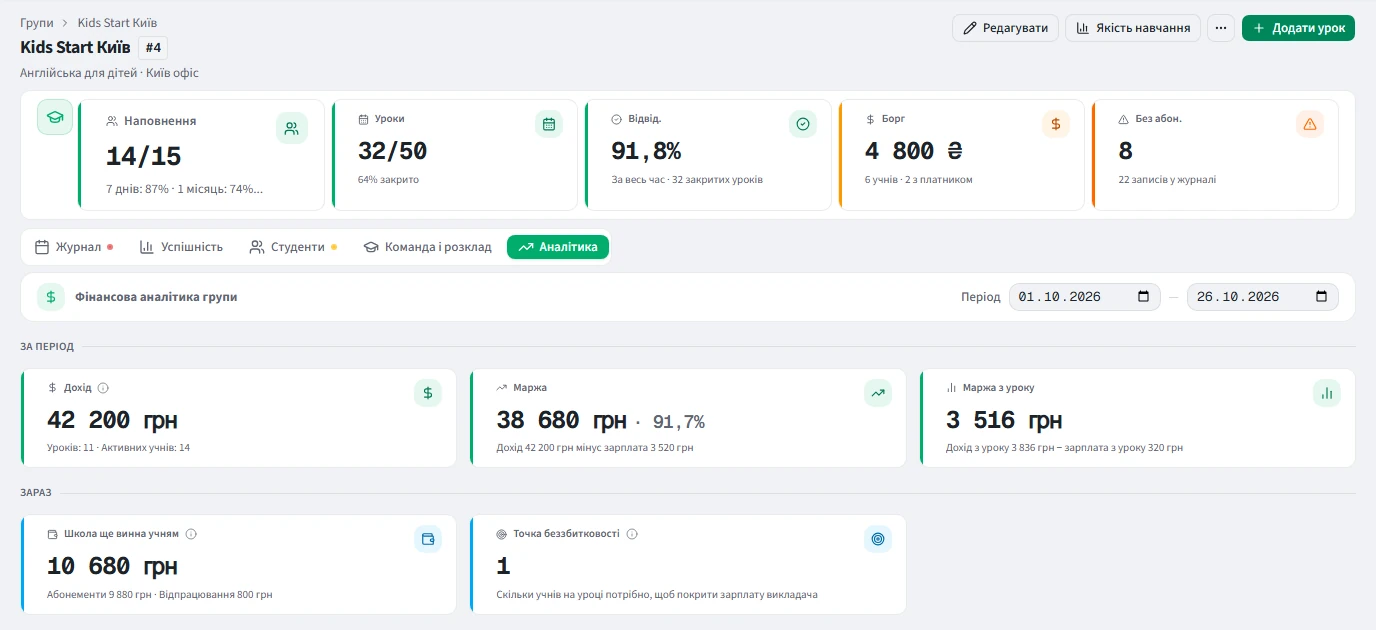Click the info icon next to Точка беззбитковості

tap(632, 534)
